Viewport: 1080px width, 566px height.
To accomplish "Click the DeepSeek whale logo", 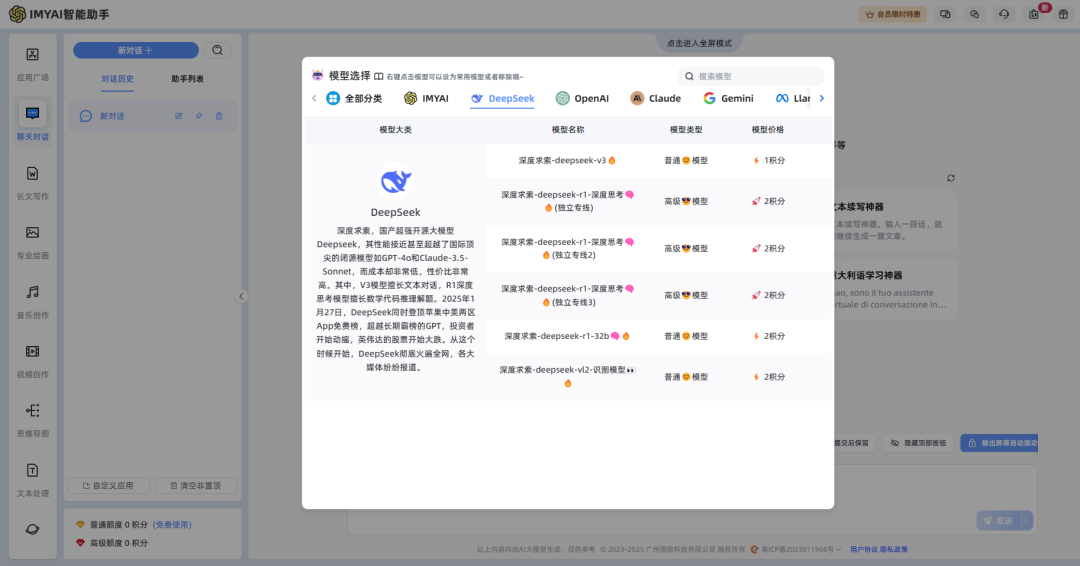I will click(395, 181).
